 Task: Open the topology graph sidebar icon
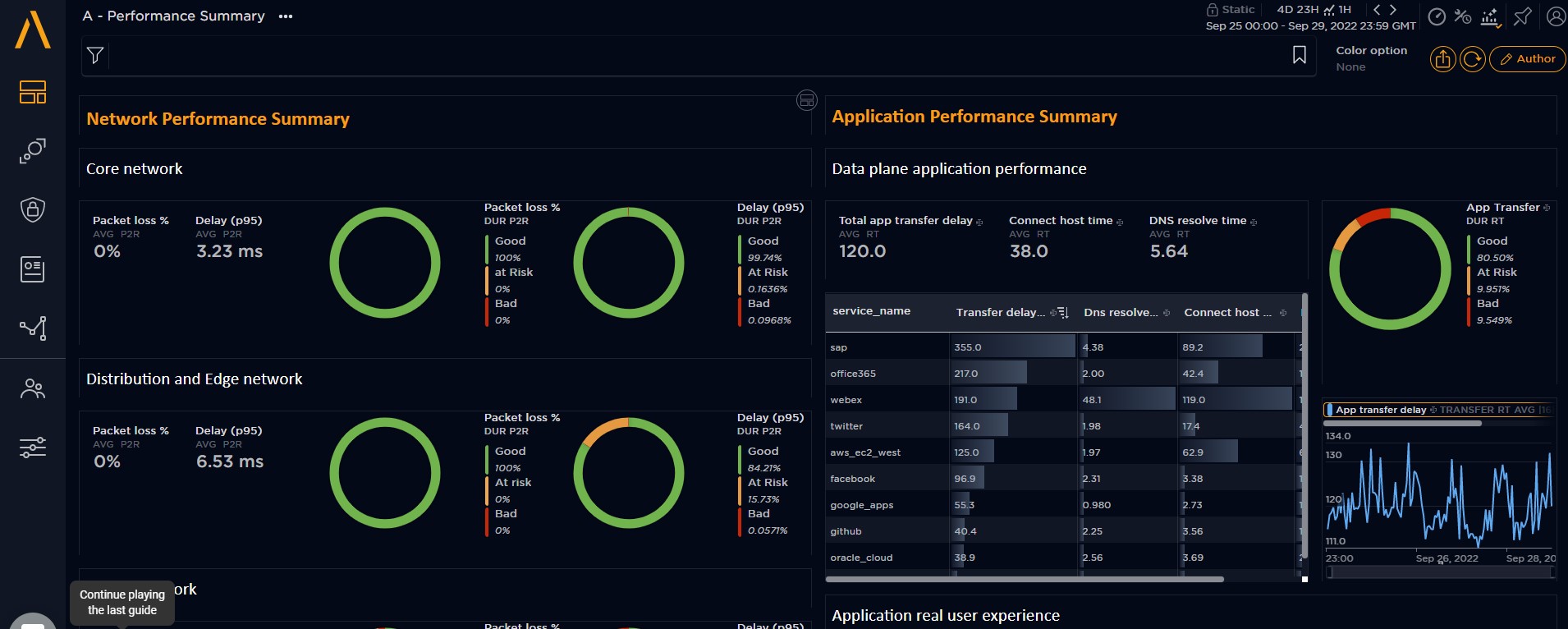tap(33, 328)
